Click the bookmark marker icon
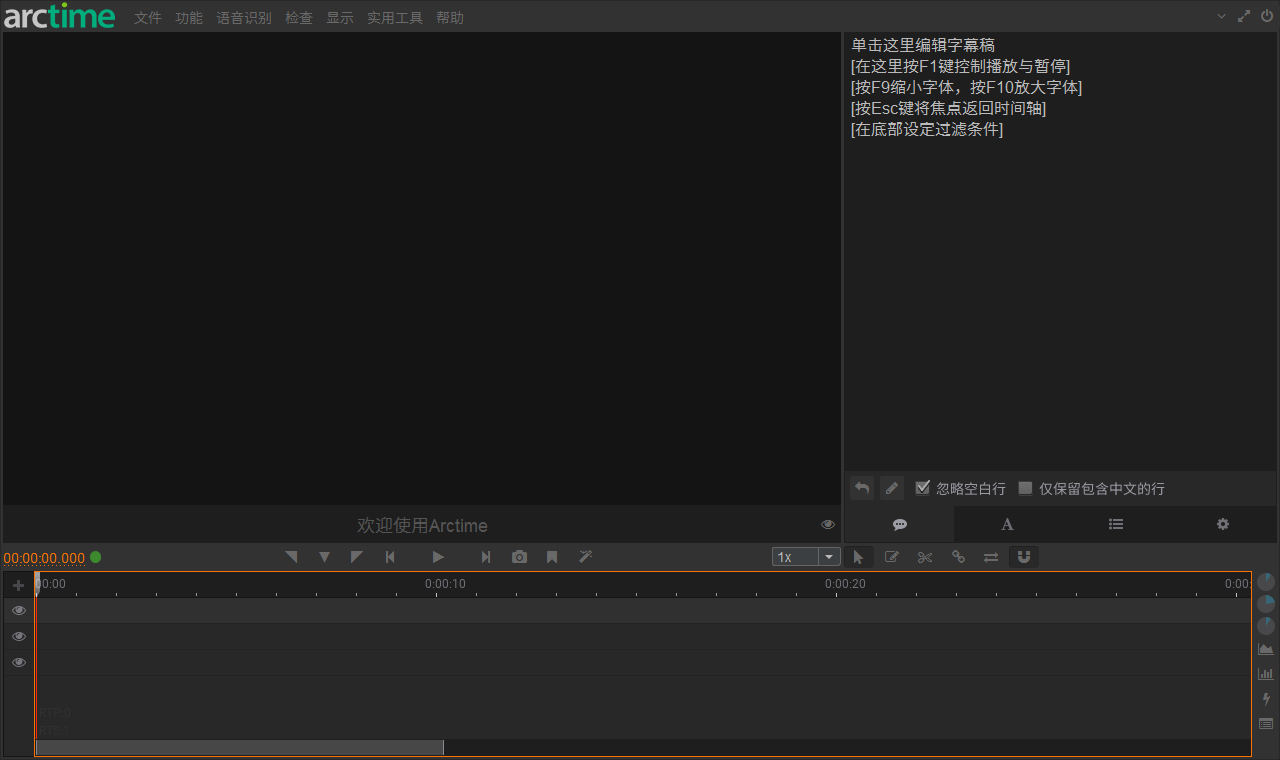 (x=552, y=557)
